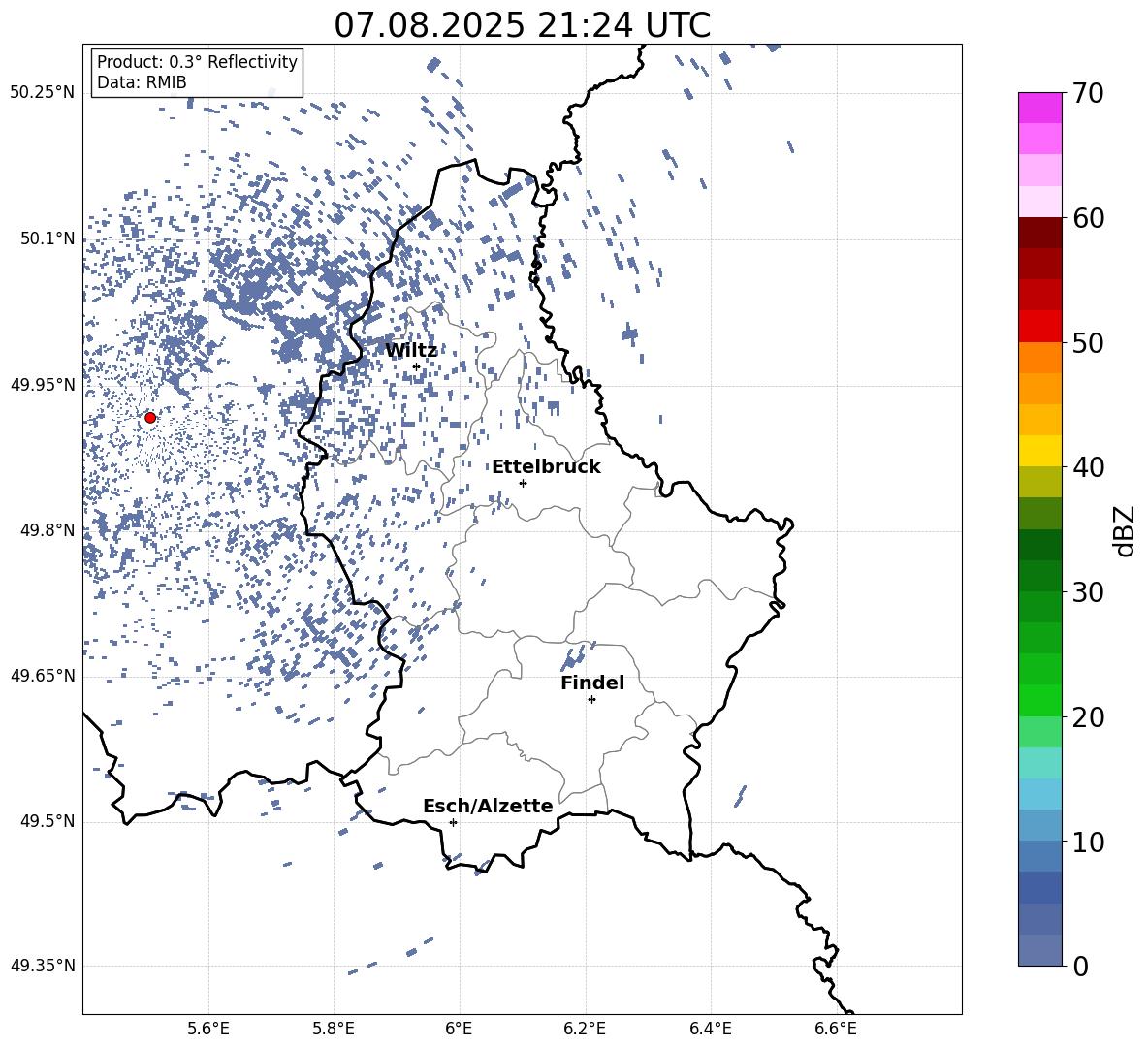1148x1048 pixels.
Task: Click the colorbar tick label 50
Action: tap(1088, 342)
